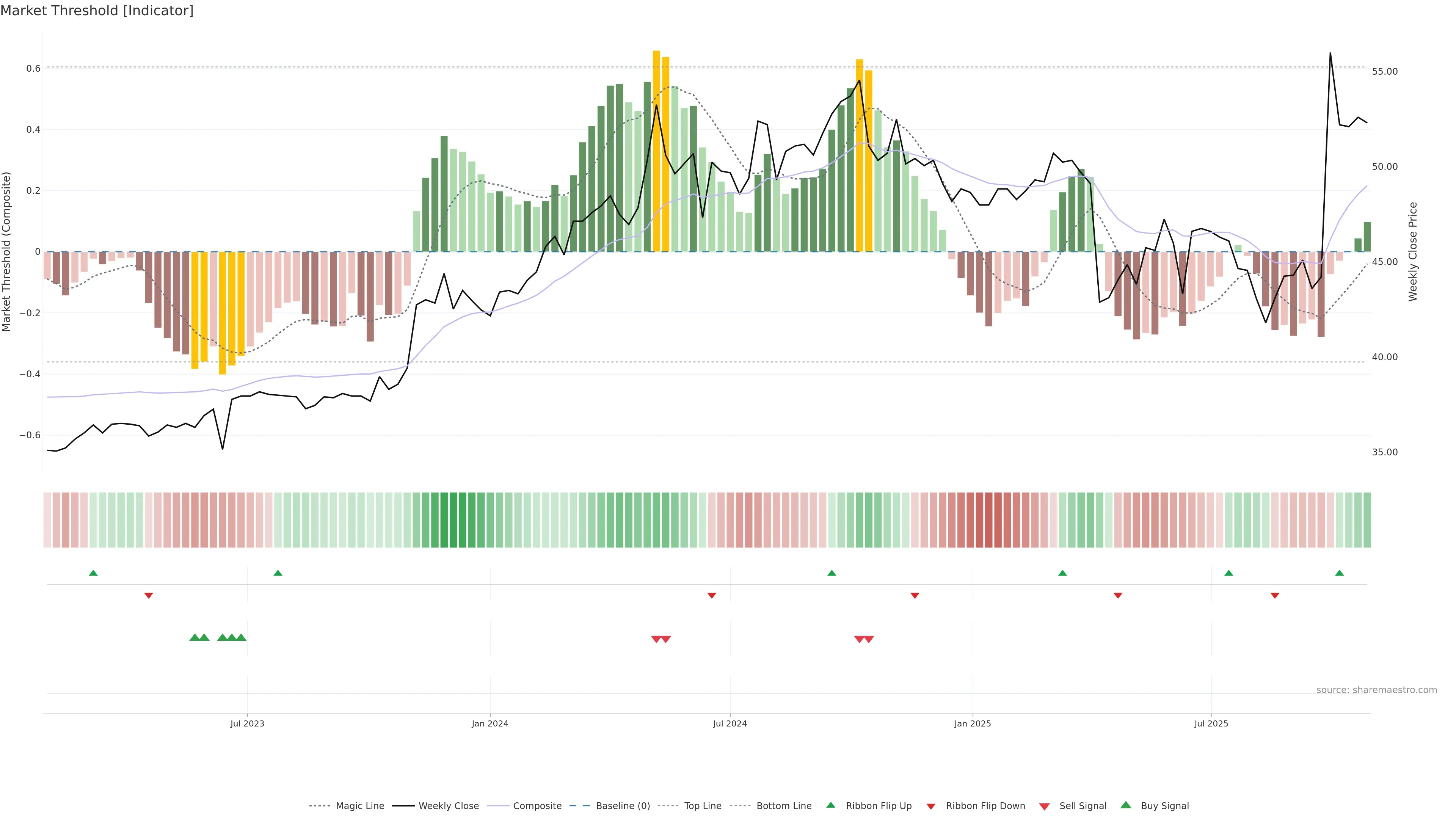Click the sharemaestro.com source text

tap(1376, 690)
